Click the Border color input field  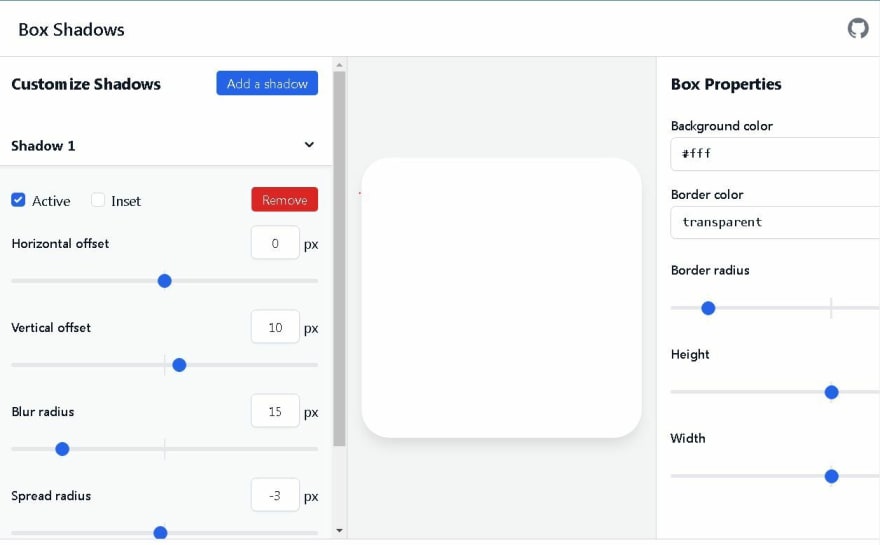775,222
